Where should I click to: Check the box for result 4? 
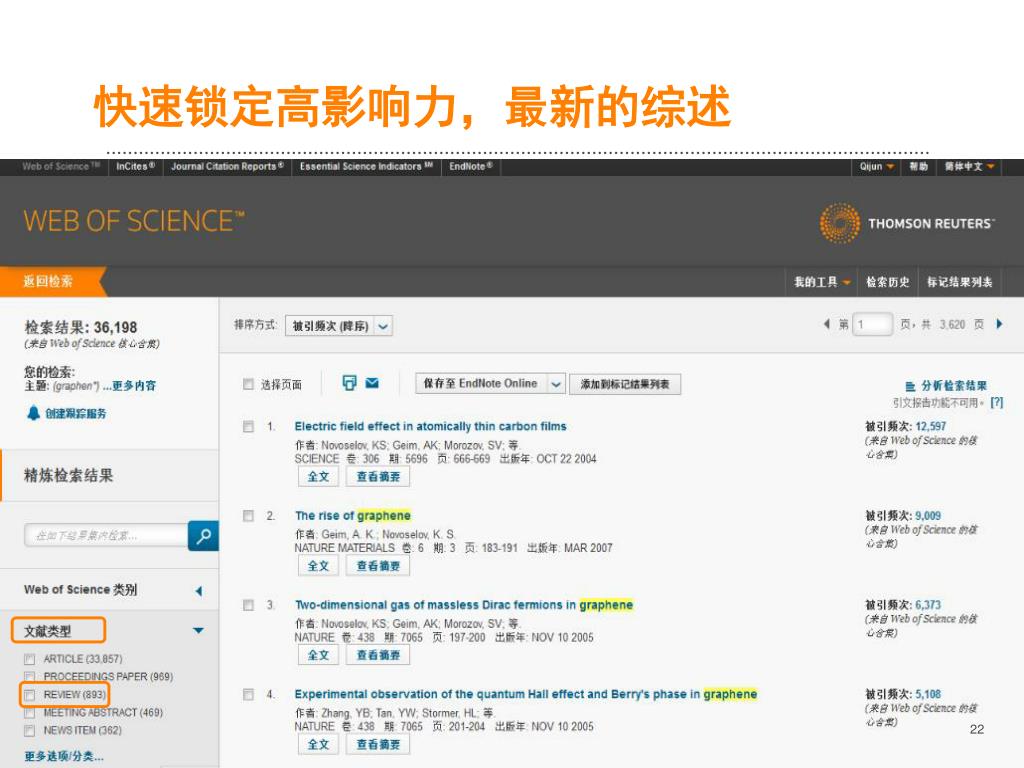click(x=248, y=694)
